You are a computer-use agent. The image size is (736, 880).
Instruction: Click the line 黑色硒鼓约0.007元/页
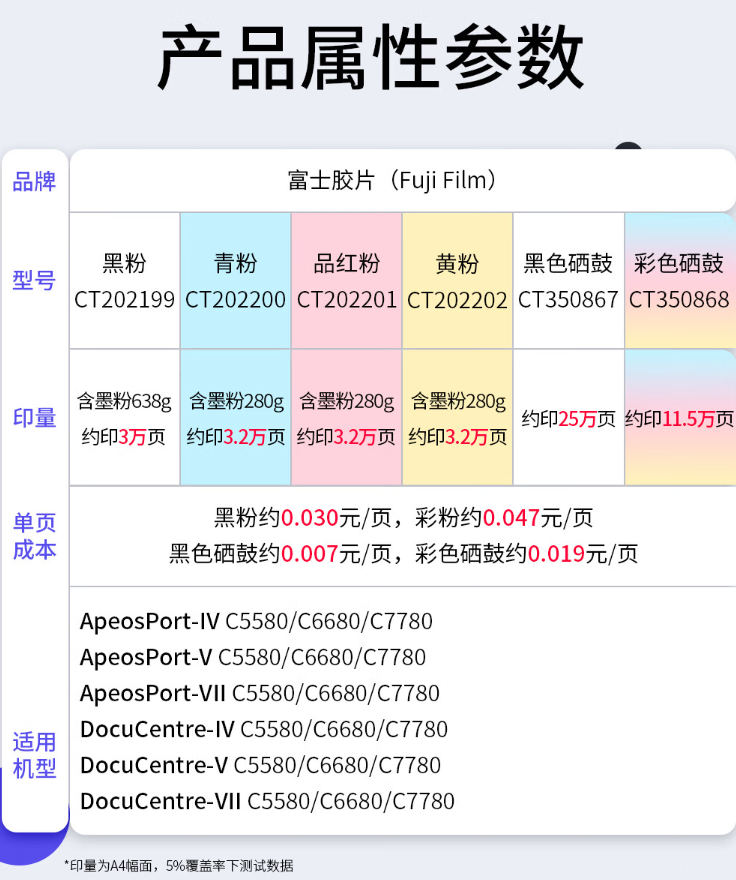tap(281, 554)
